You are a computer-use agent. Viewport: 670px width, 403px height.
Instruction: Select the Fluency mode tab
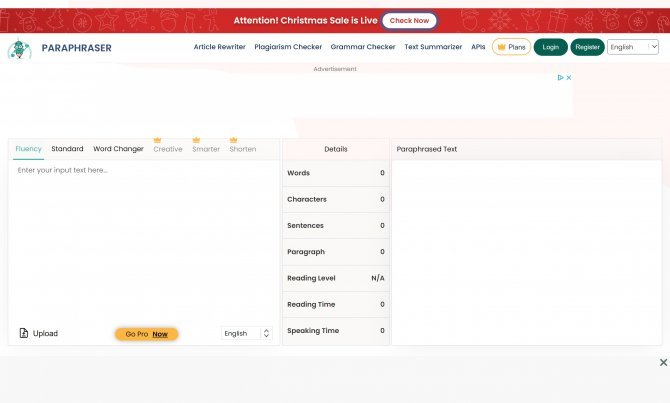[x=28, y=149]
